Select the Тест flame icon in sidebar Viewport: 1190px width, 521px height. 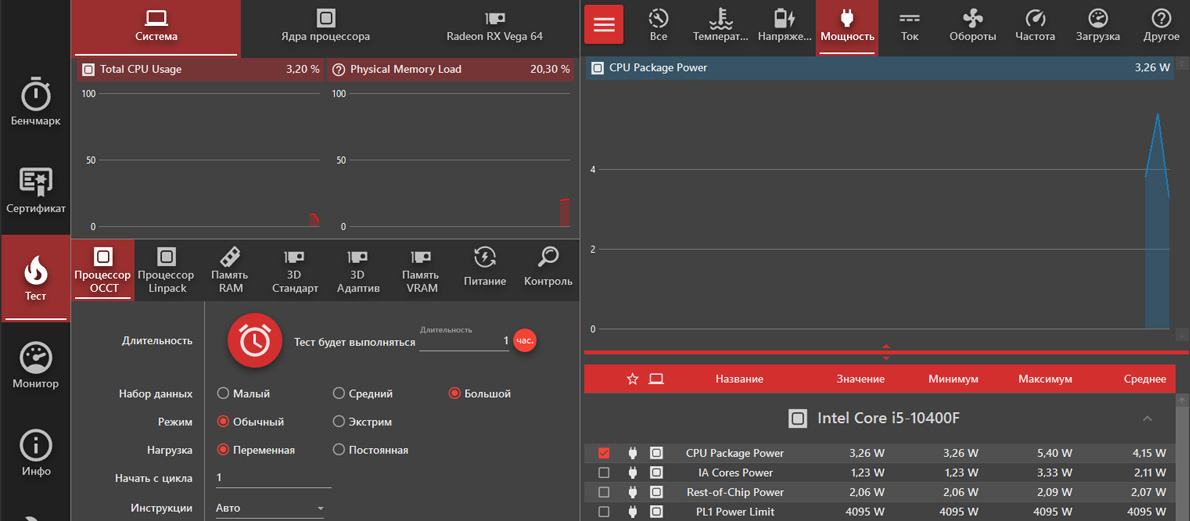coord(35,277)
